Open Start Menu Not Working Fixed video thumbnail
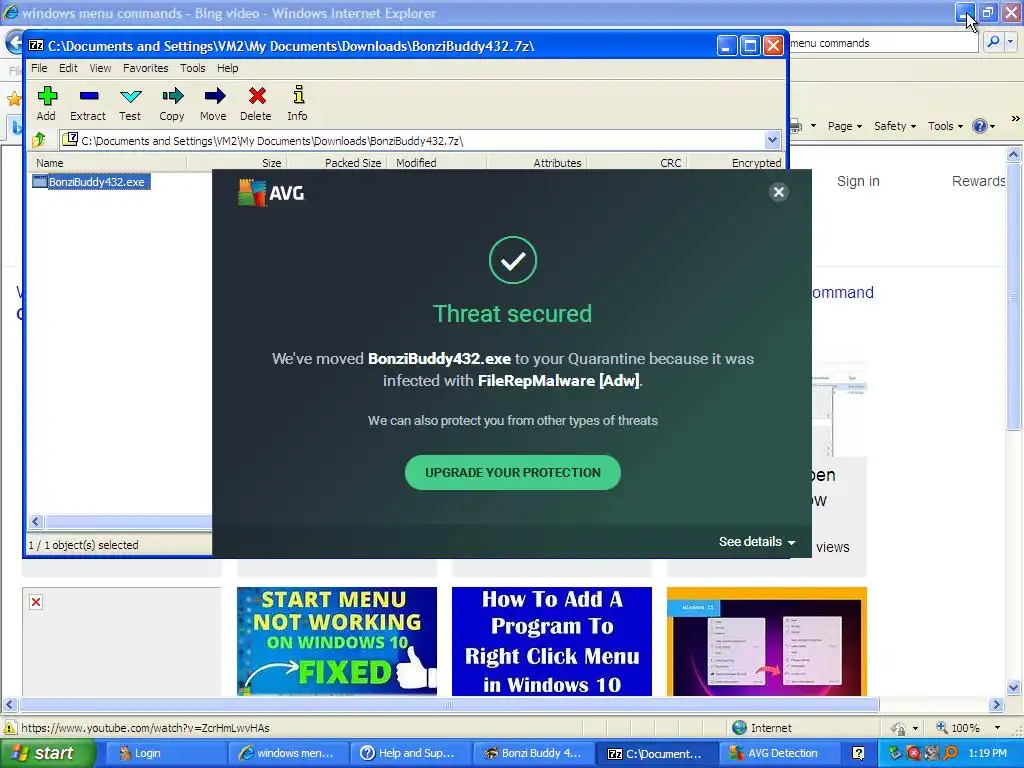Viewport: 1024px width, 768px height. [337, 641]
